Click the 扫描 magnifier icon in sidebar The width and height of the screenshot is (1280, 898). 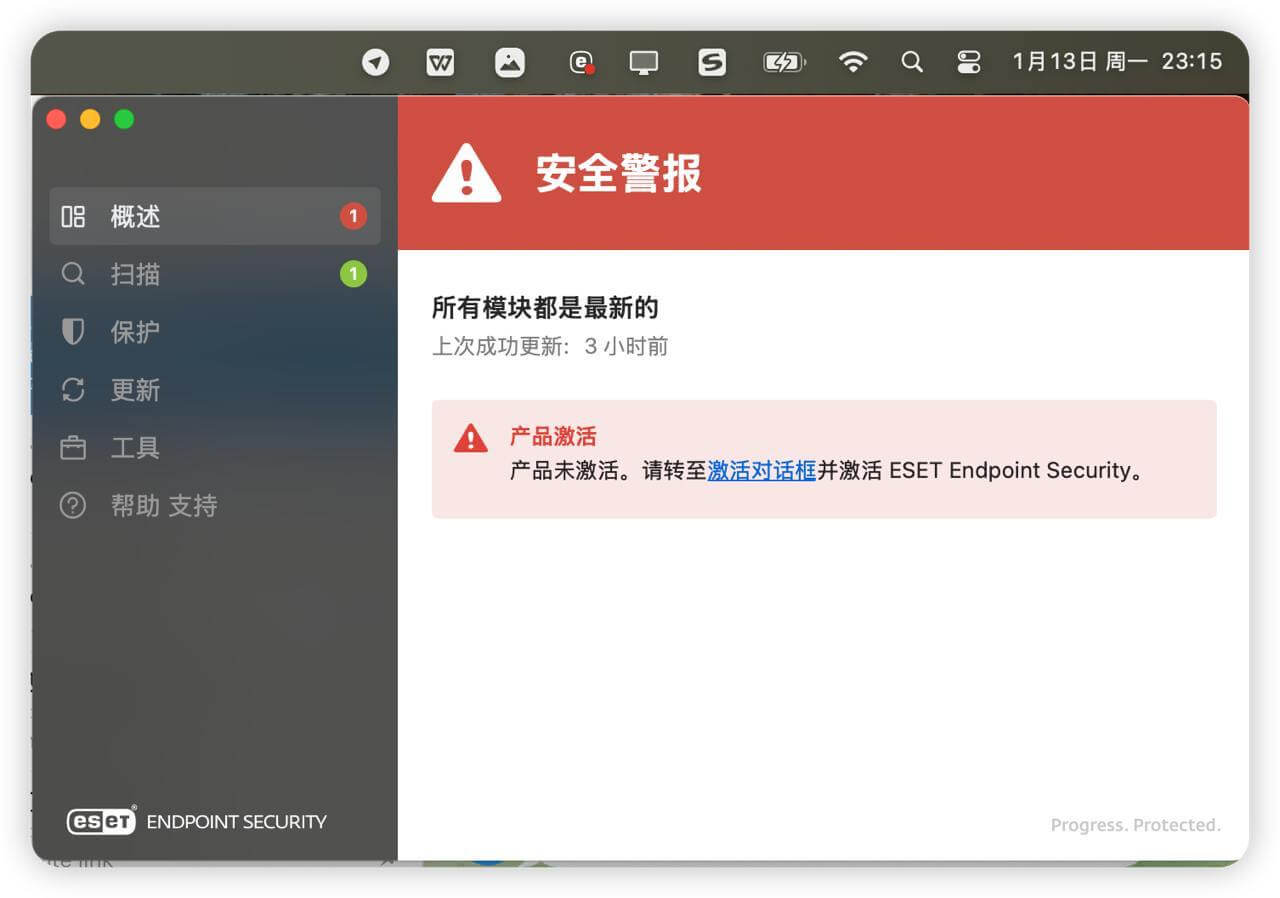tap(73, 274)
